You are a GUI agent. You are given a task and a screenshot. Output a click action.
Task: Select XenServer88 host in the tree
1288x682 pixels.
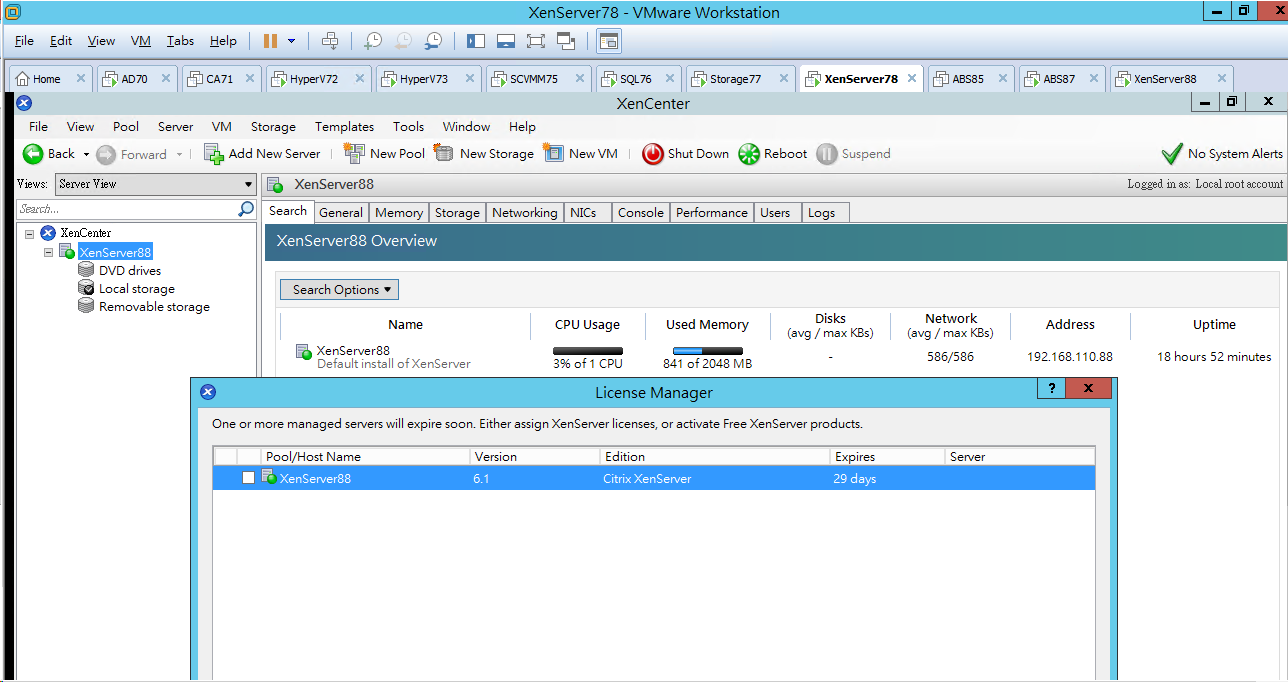[115, 252]
